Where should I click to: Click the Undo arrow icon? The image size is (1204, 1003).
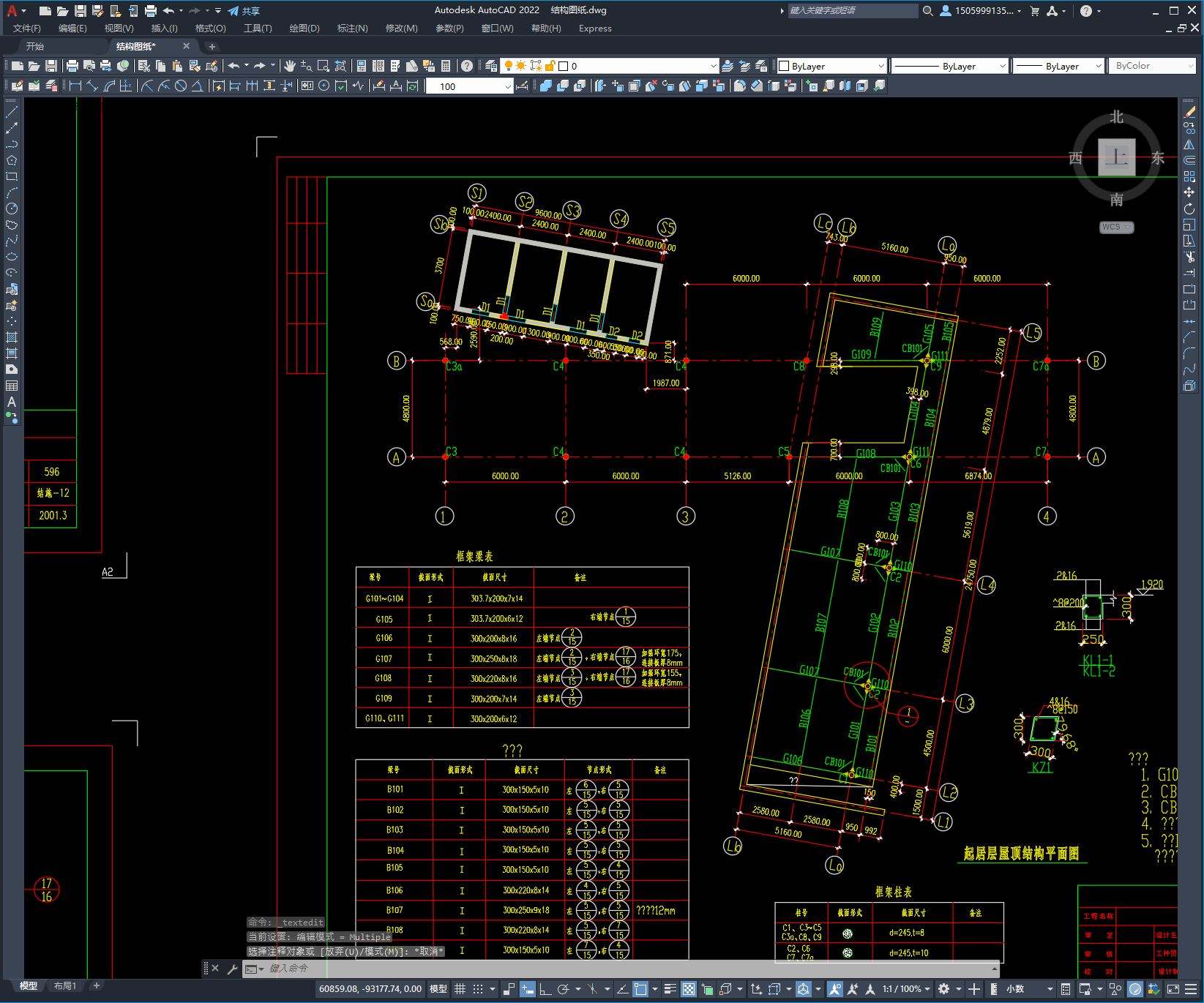pyautogui.click(x=233, y=66)
